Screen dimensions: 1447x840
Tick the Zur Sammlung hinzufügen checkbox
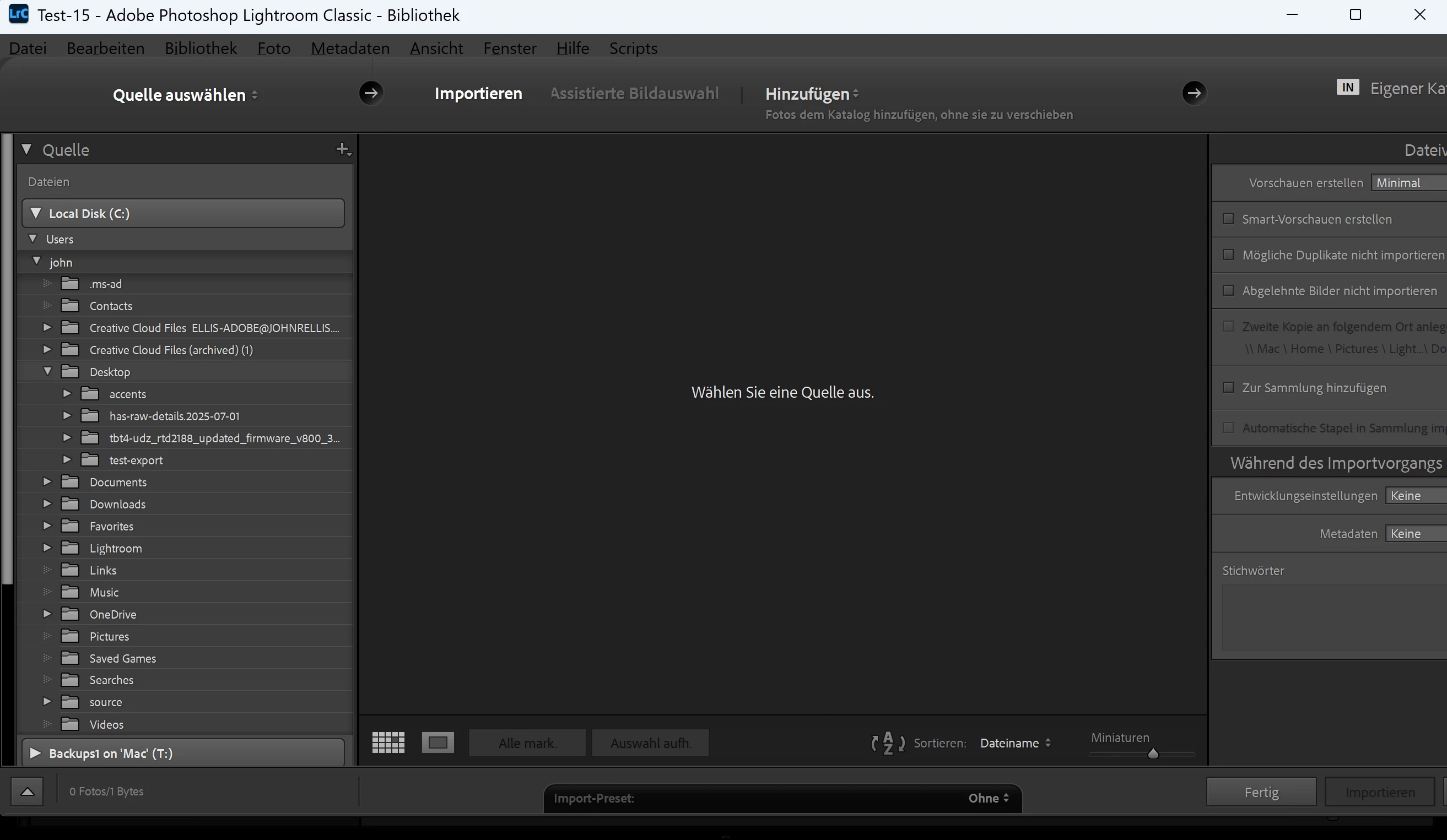point(1228,388)
